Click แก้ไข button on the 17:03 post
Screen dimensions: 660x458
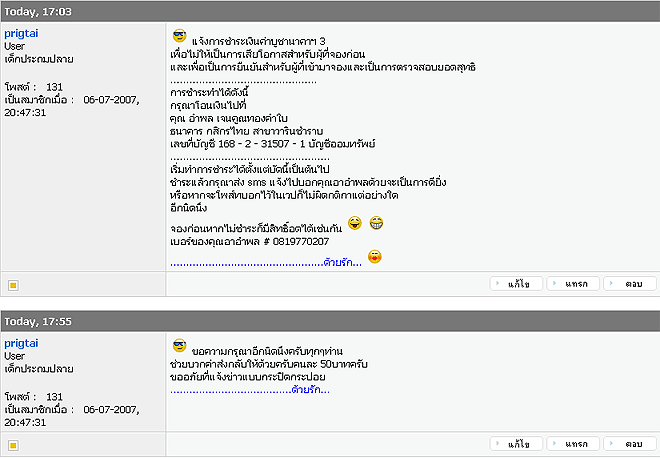click(x=516, y=284)
